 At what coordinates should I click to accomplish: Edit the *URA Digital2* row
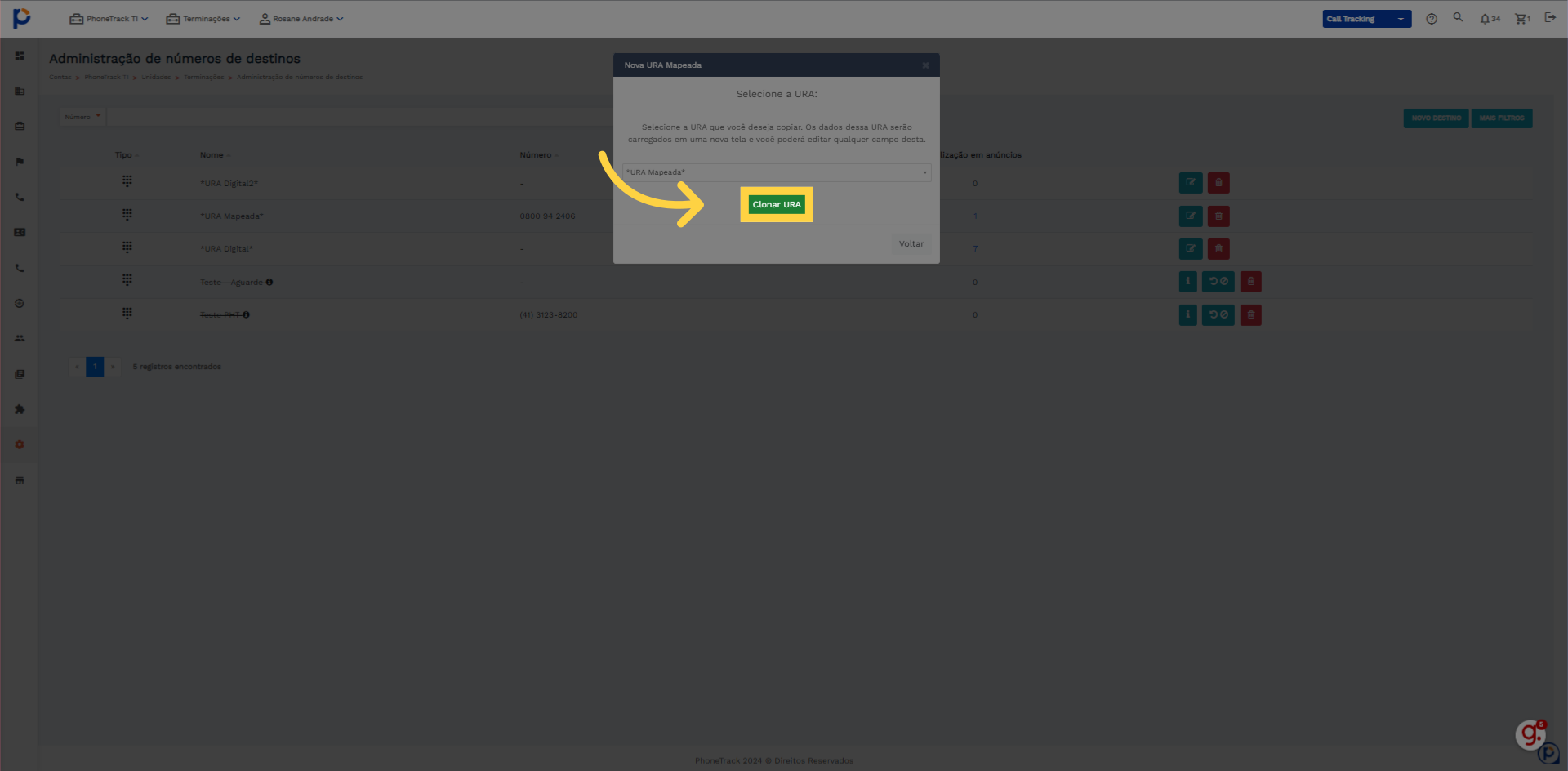1190,183
